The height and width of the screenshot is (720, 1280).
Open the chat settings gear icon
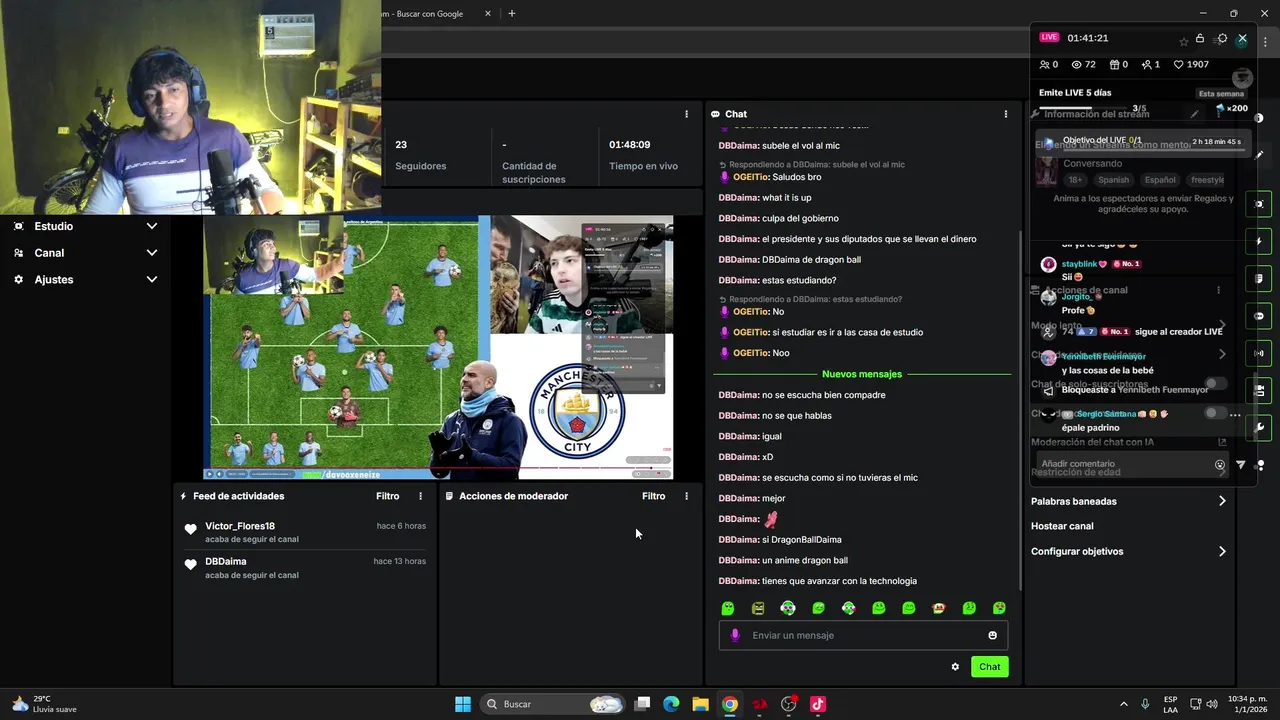click(955, 667)
